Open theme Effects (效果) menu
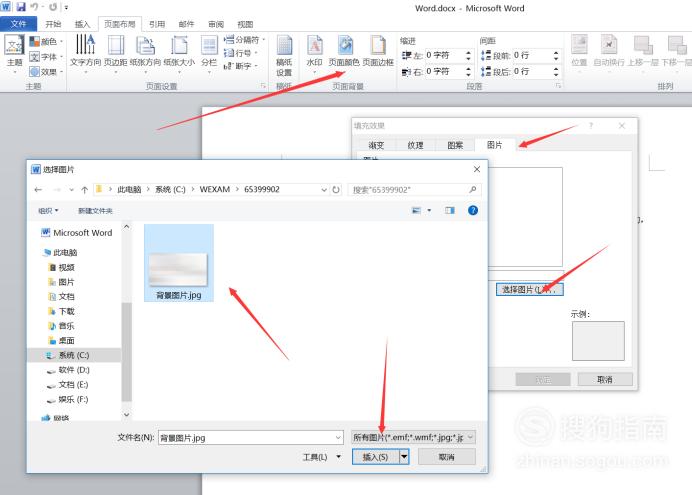 tap(46, 71)
